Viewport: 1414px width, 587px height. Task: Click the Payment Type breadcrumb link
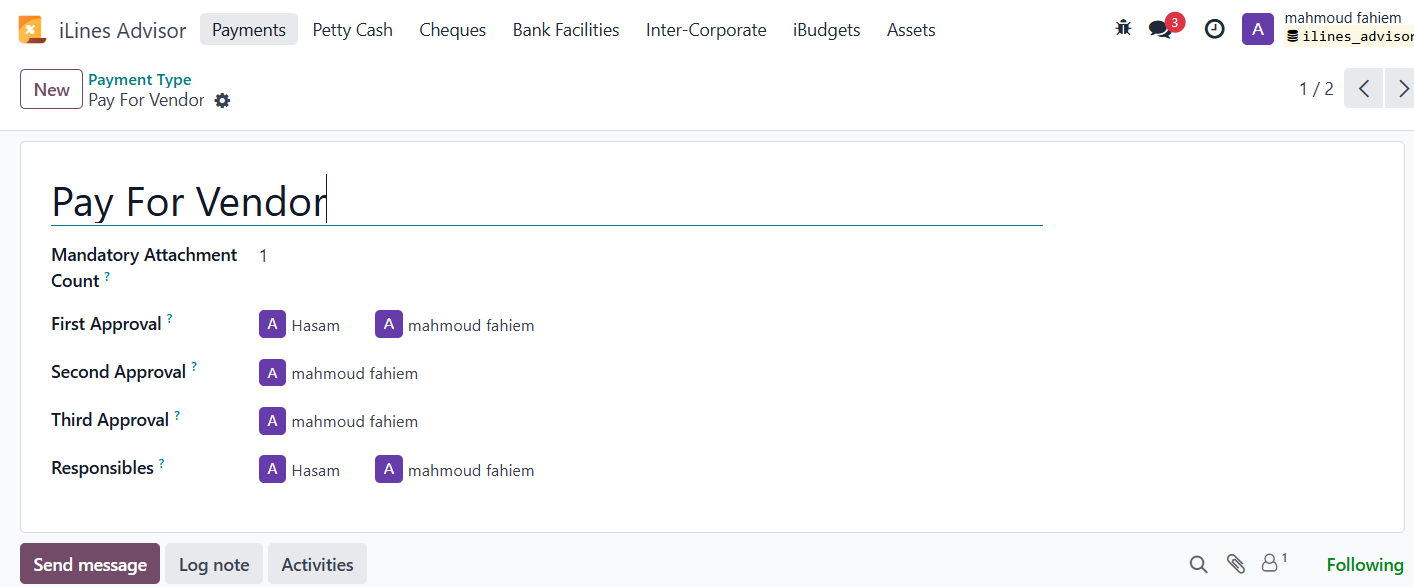[140, 80]
